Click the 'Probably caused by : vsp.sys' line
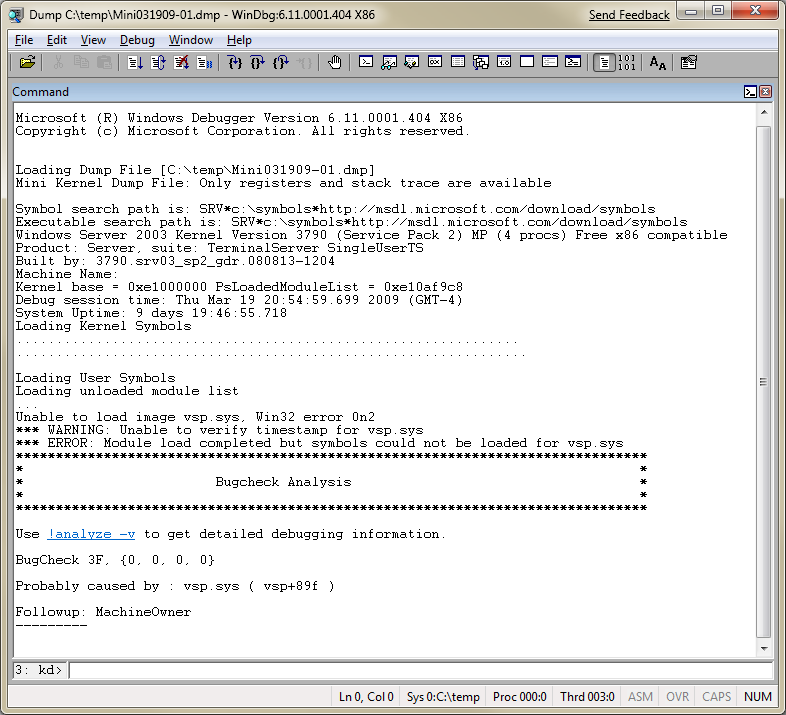The height and width of the screenshot is (715, 786). [x=175, y=586]
